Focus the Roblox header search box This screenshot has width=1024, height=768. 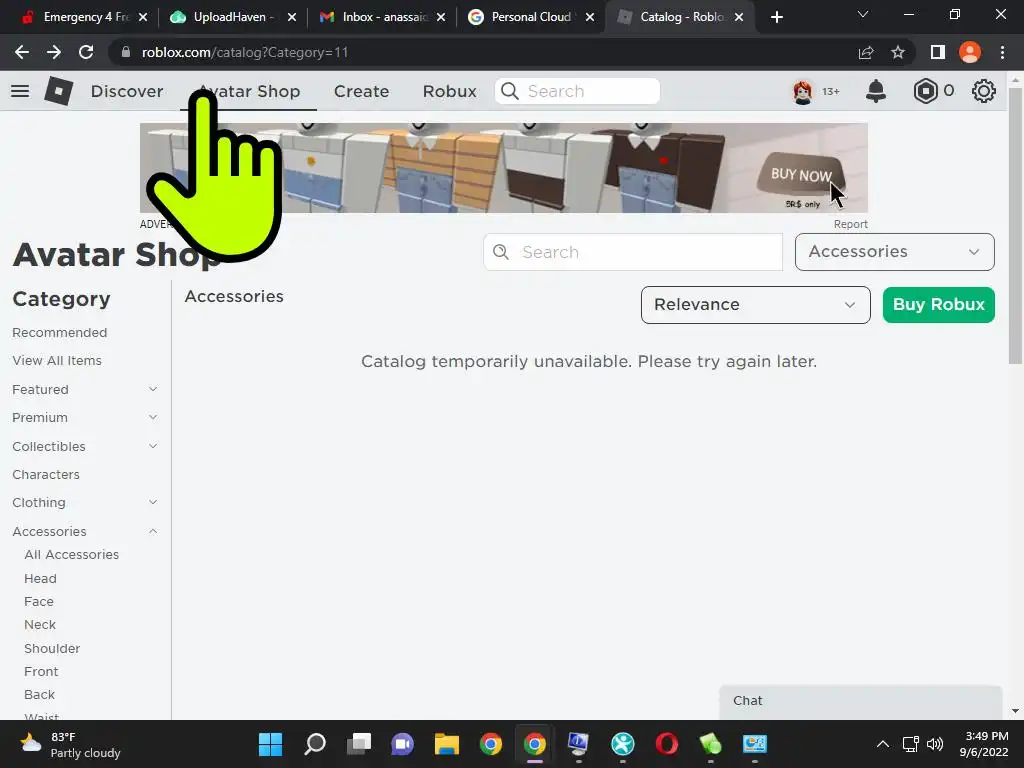click(x=577, y=91)
